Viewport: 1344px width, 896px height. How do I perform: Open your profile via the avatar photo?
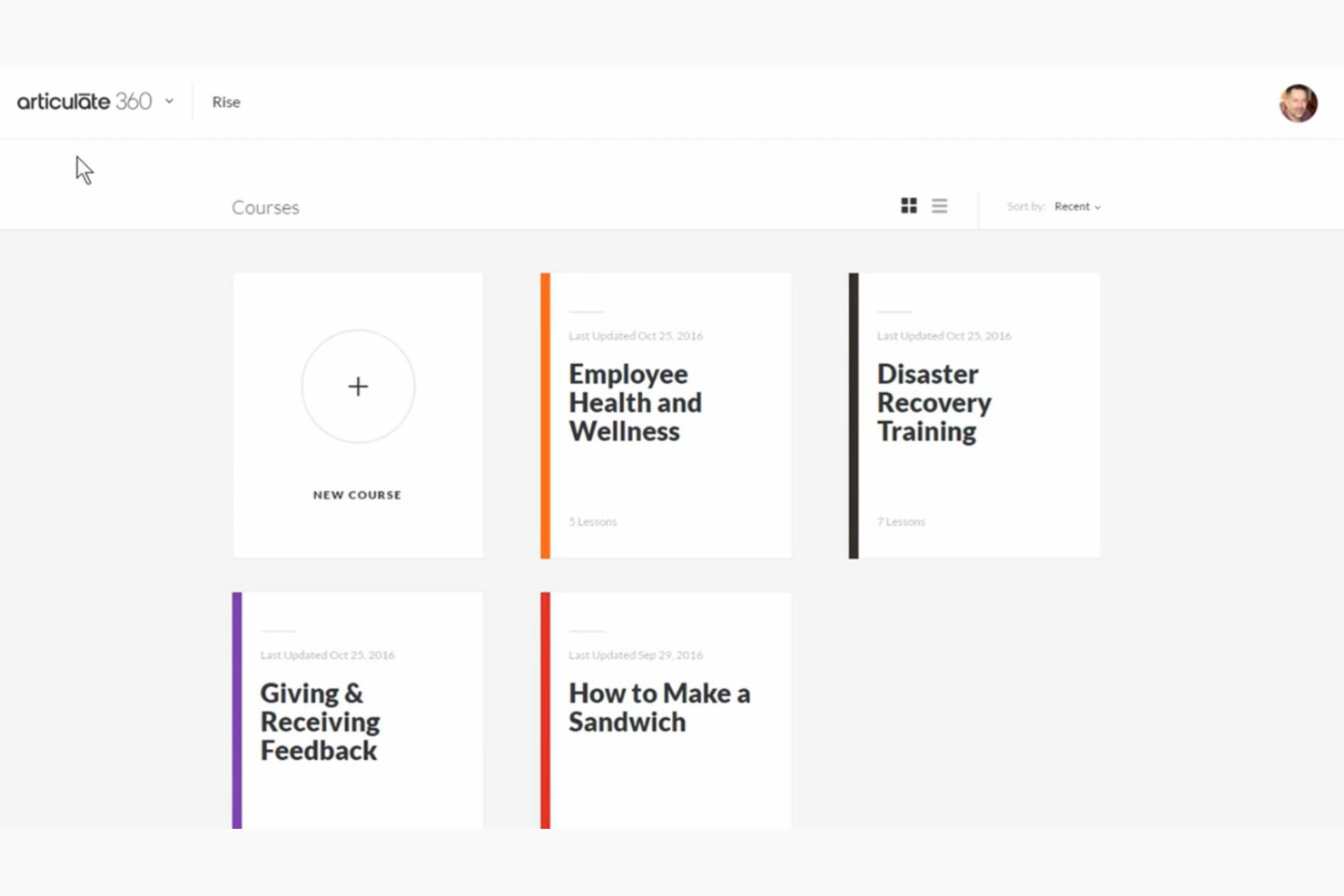(x=1298, y=103)
